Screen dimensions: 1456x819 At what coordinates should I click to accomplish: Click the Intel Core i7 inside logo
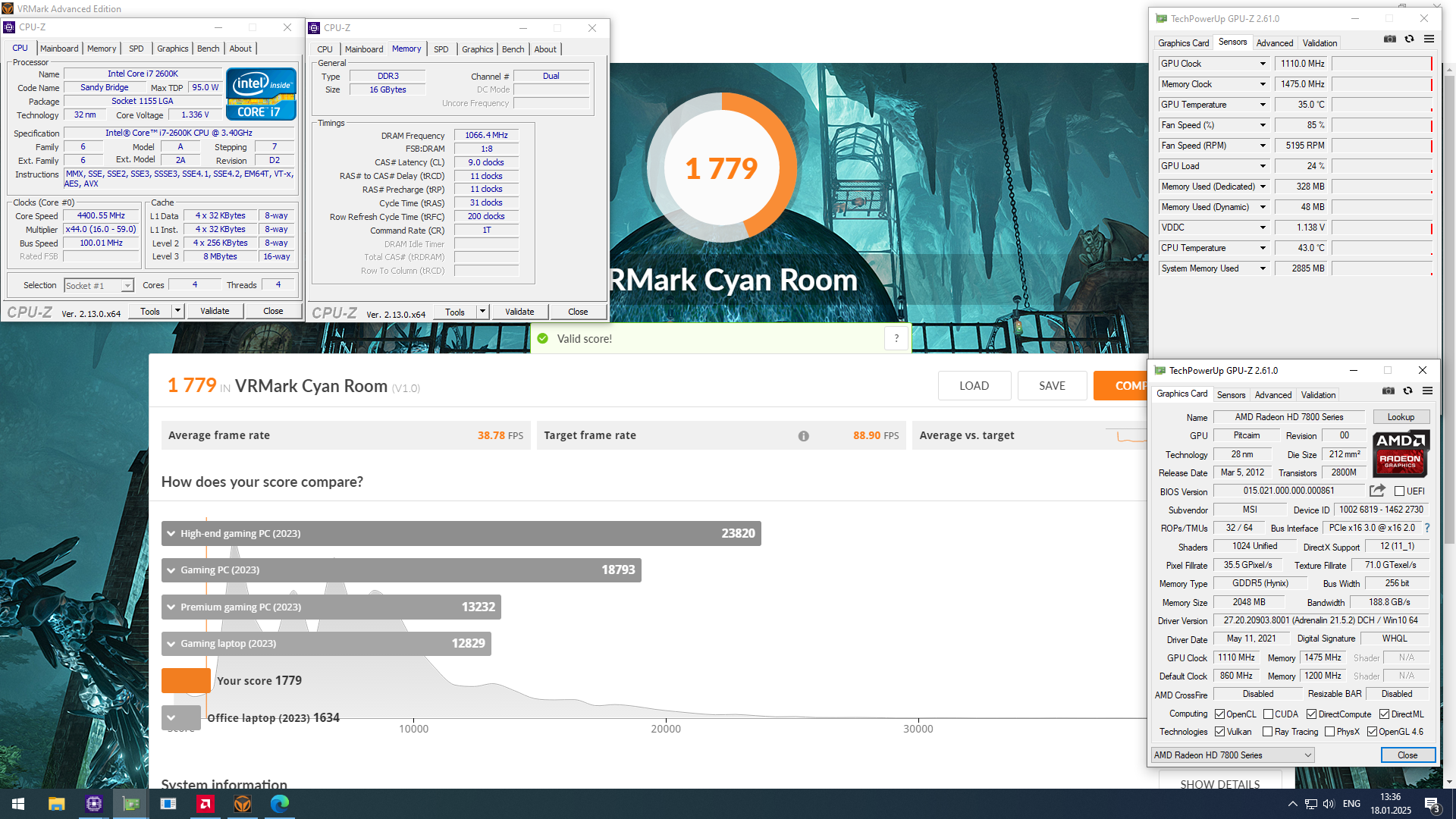(x=261, y=95)
